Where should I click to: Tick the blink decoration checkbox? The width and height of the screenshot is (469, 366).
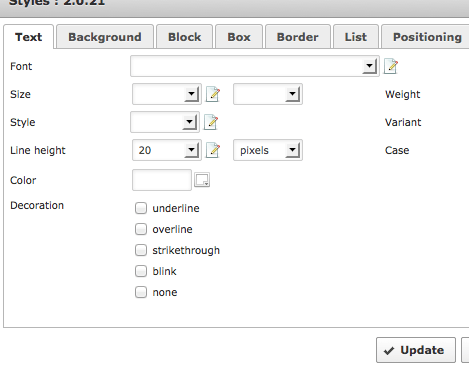pos(141,271)
